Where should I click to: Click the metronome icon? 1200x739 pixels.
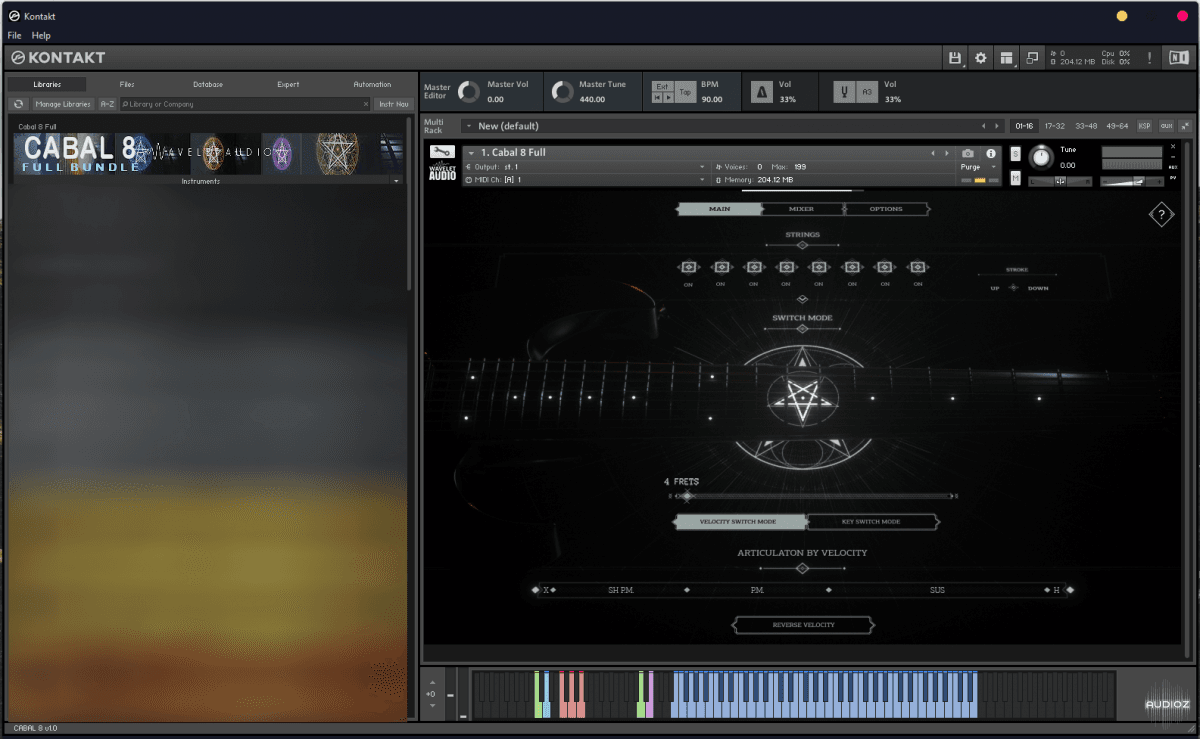tap(762, 92)
